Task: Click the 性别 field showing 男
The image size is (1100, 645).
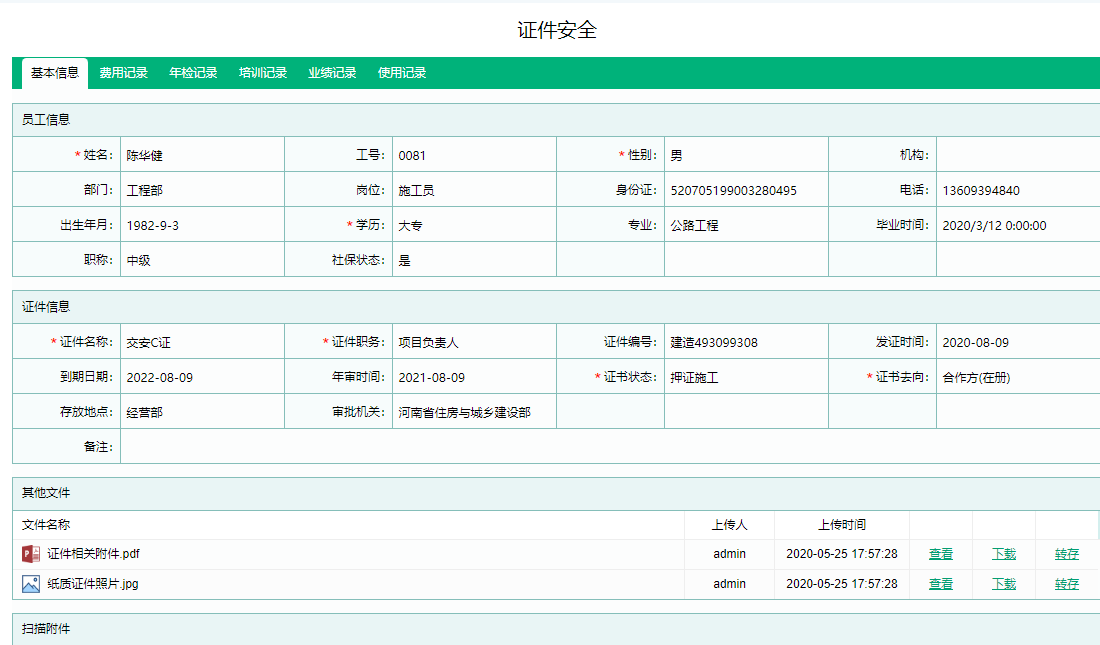Action: point(746,154)
